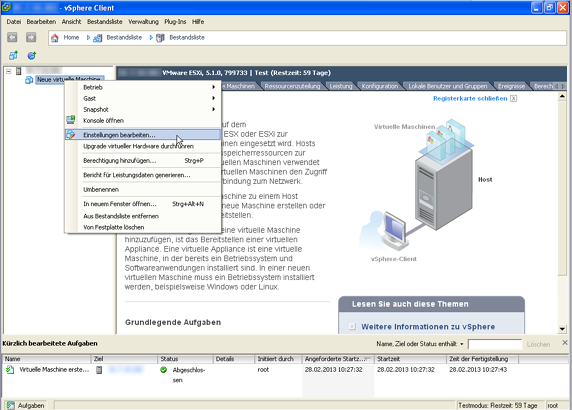Click the green Abgeschlossen status icon
The width and height of the screenshot is (572, 410).
pos(163,370)
